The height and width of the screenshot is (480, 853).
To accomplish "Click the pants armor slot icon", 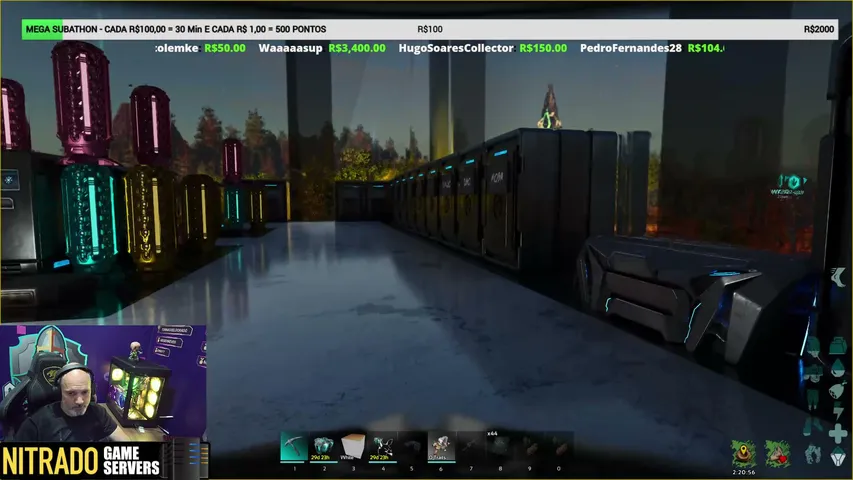I will 813,398.
